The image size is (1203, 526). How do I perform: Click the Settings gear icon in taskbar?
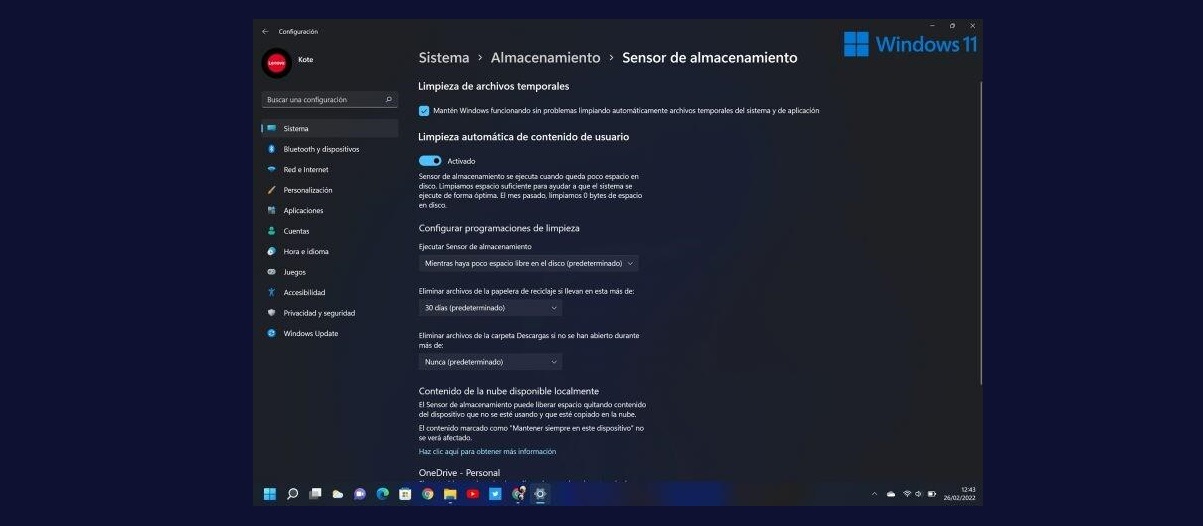click(x=540, y=493)
